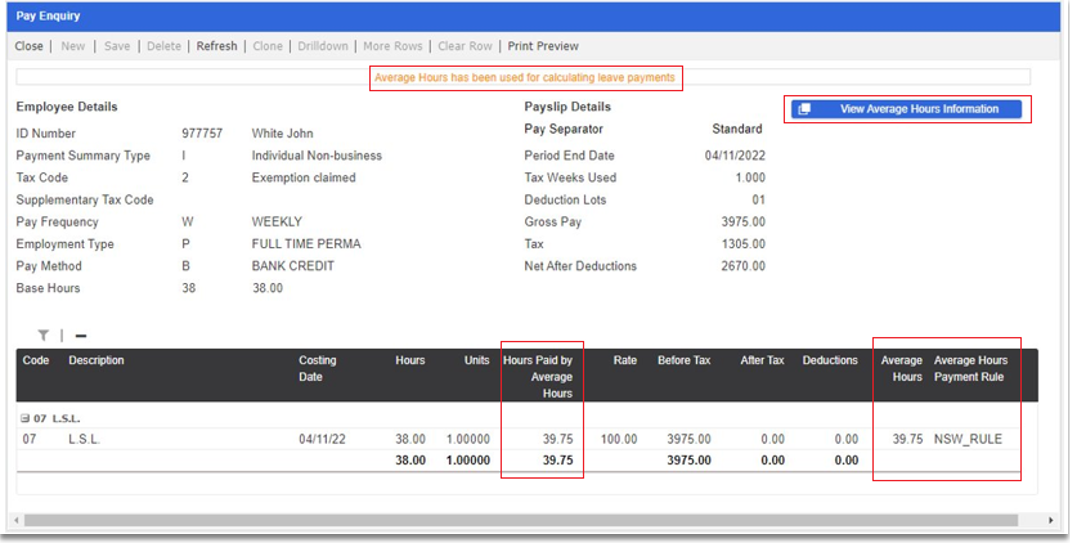Click the Gross Pay value 3975.00
The image size is (1070, 543).
click(x=743, y=222)
